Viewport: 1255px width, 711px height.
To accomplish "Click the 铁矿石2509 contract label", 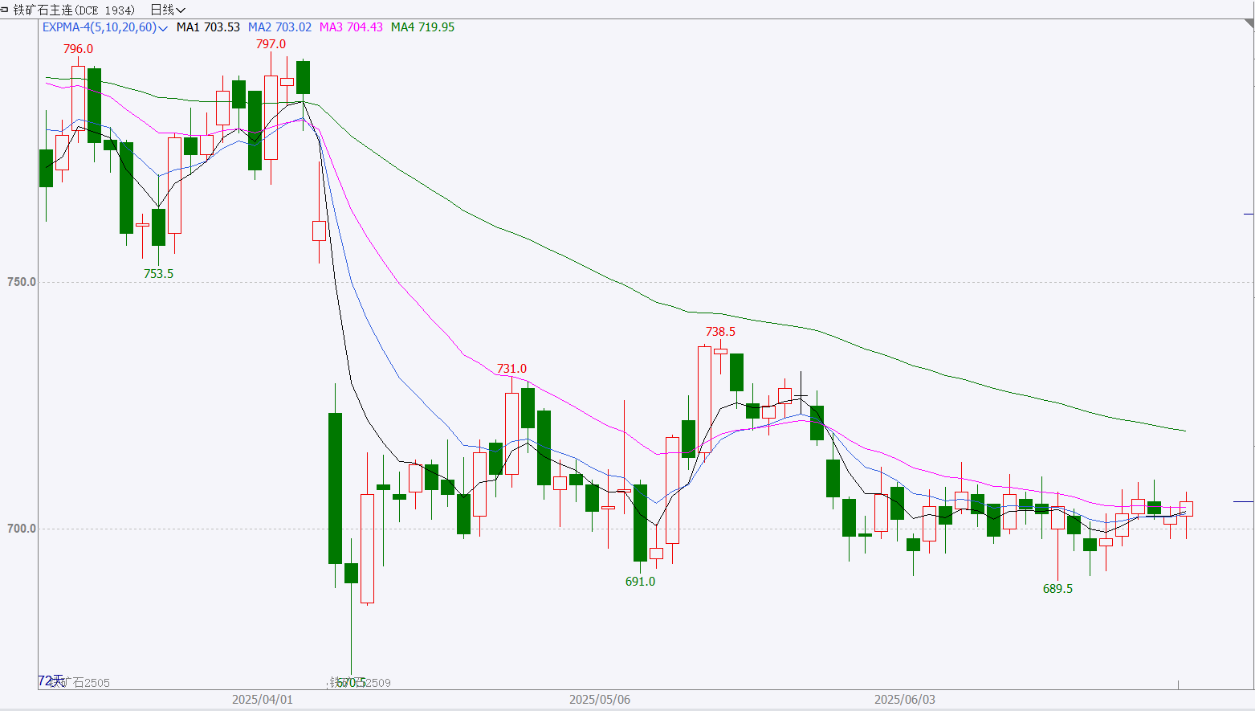I will tap(361, 683).
